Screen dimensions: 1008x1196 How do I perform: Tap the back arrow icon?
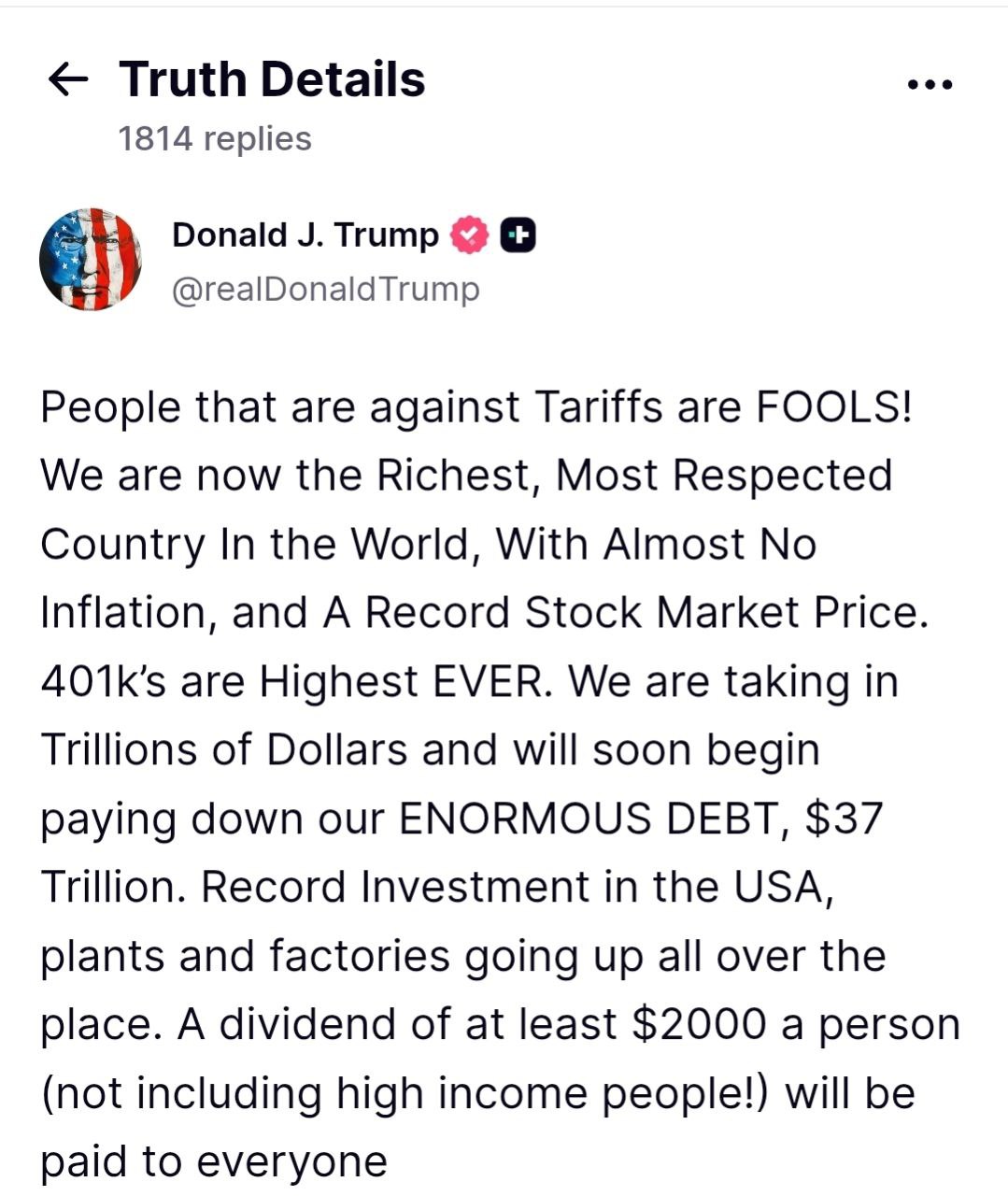point(67,80)
